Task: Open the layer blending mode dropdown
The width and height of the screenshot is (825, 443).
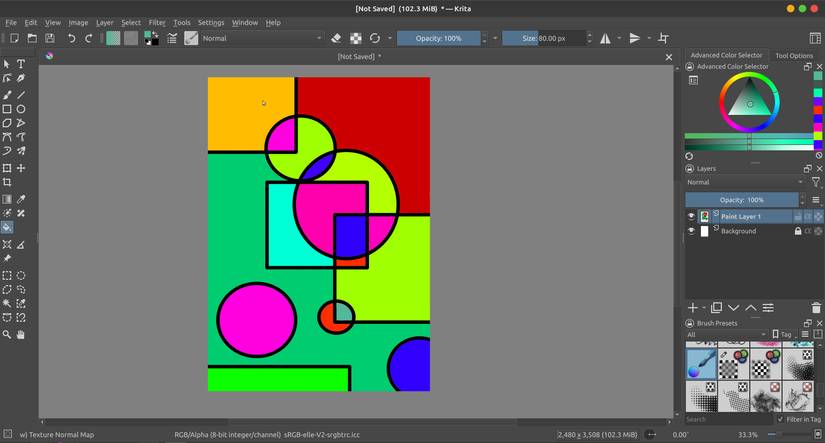Action: [744, 183]
